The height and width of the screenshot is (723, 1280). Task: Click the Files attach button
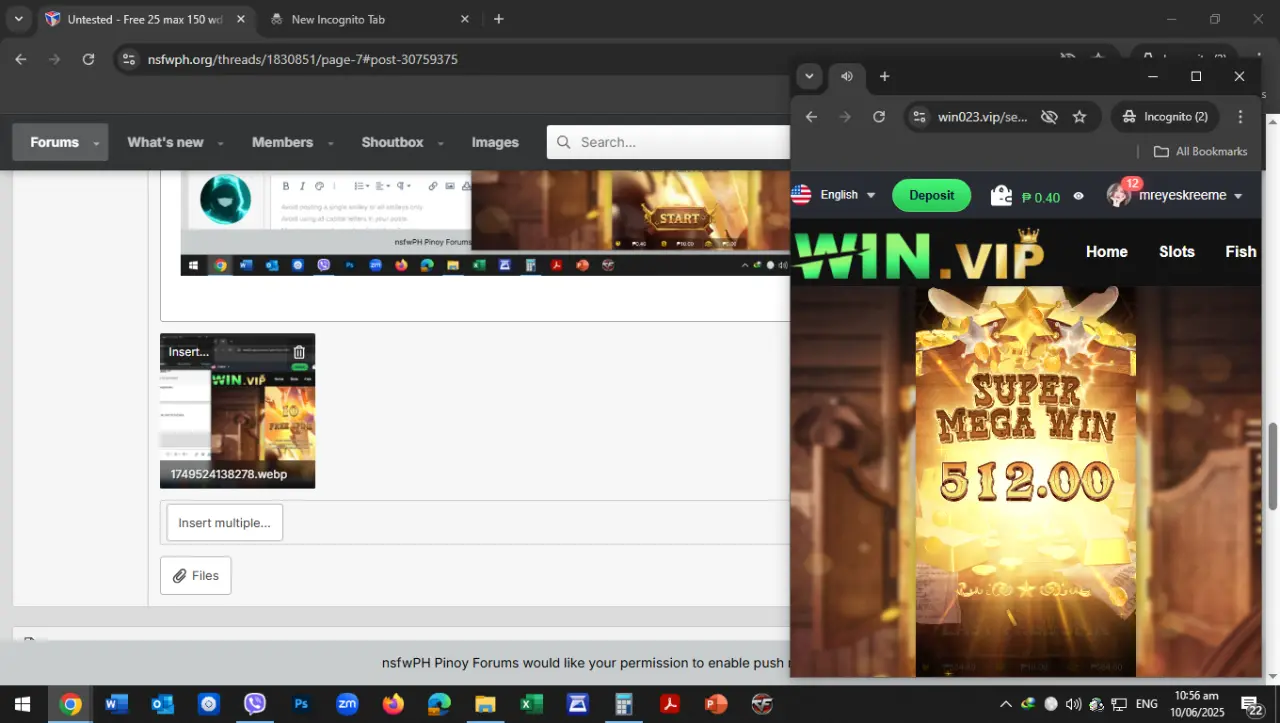coord(195,575)
